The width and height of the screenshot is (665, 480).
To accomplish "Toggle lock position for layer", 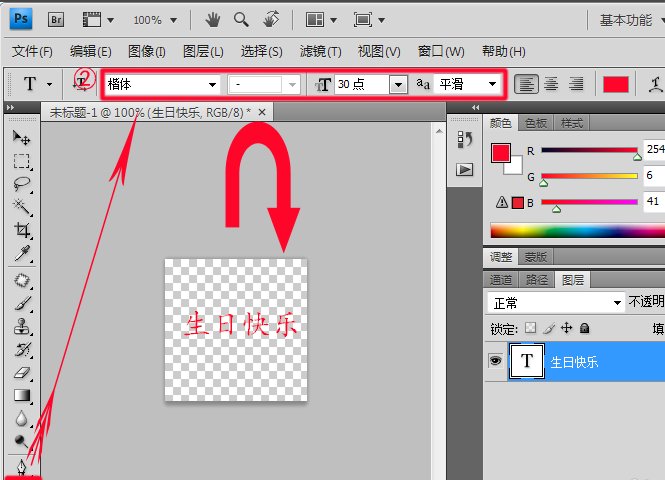I will pos(567,328).
